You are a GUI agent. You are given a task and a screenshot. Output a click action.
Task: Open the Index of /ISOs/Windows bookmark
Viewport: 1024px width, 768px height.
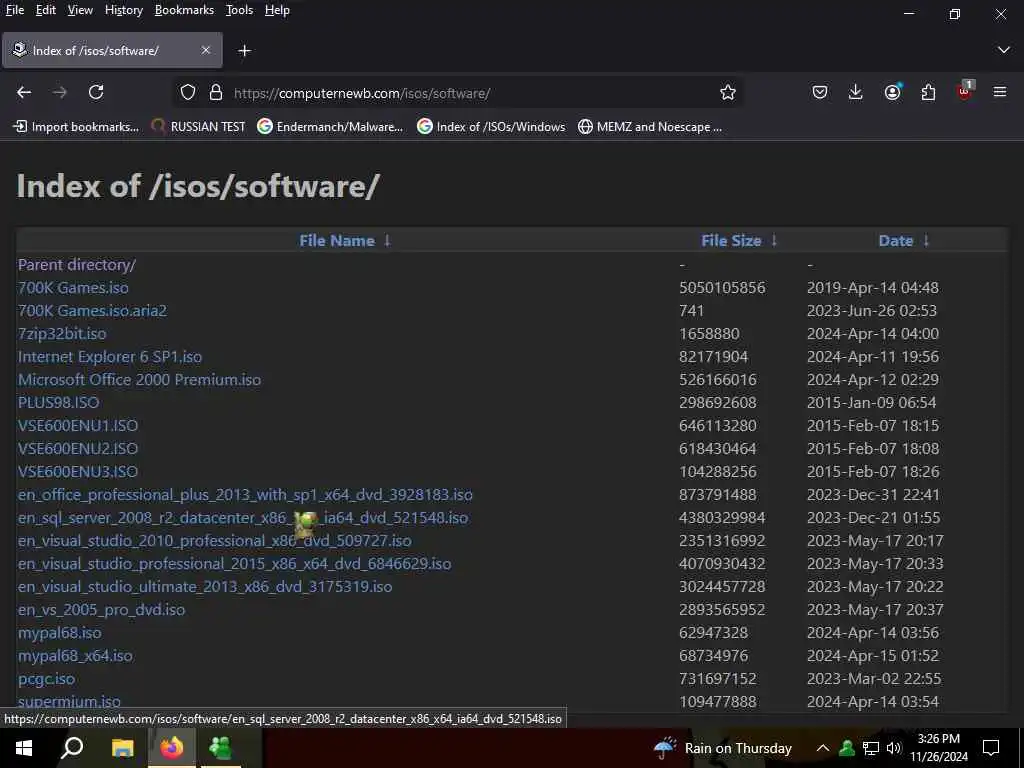point(491,127)
